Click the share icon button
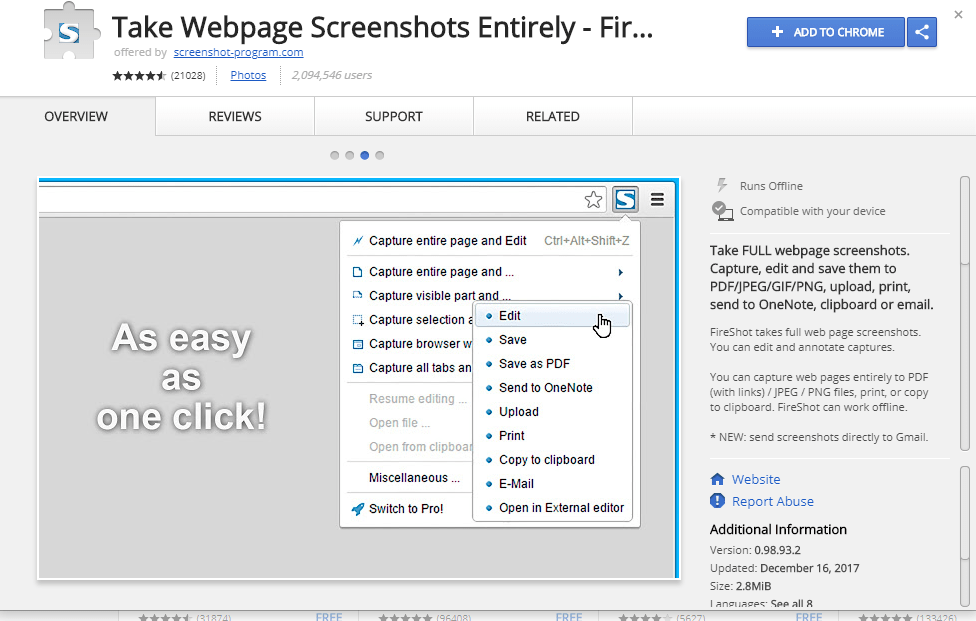Viewport: 976px width, 621px height. [x=922, y=32]
